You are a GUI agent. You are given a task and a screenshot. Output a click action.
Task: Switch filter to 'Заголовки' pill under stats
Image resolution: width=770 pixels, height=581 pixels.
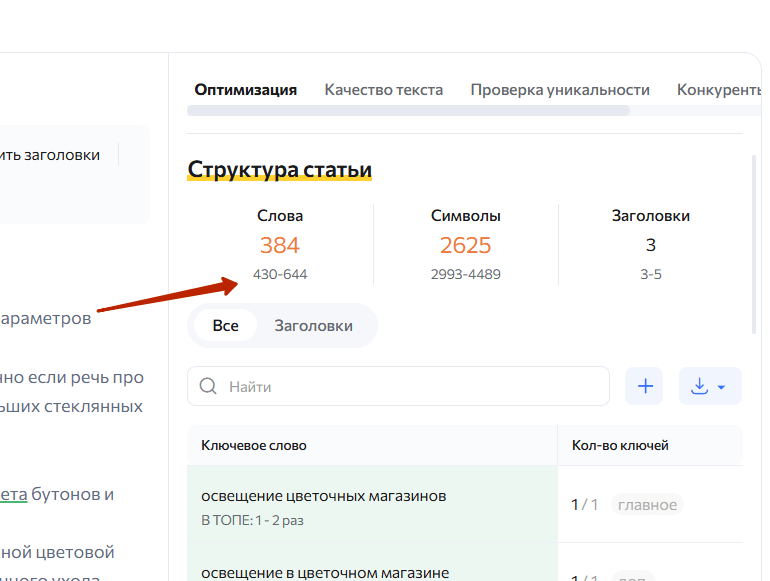pyautogui.click(x=313, y=326)
